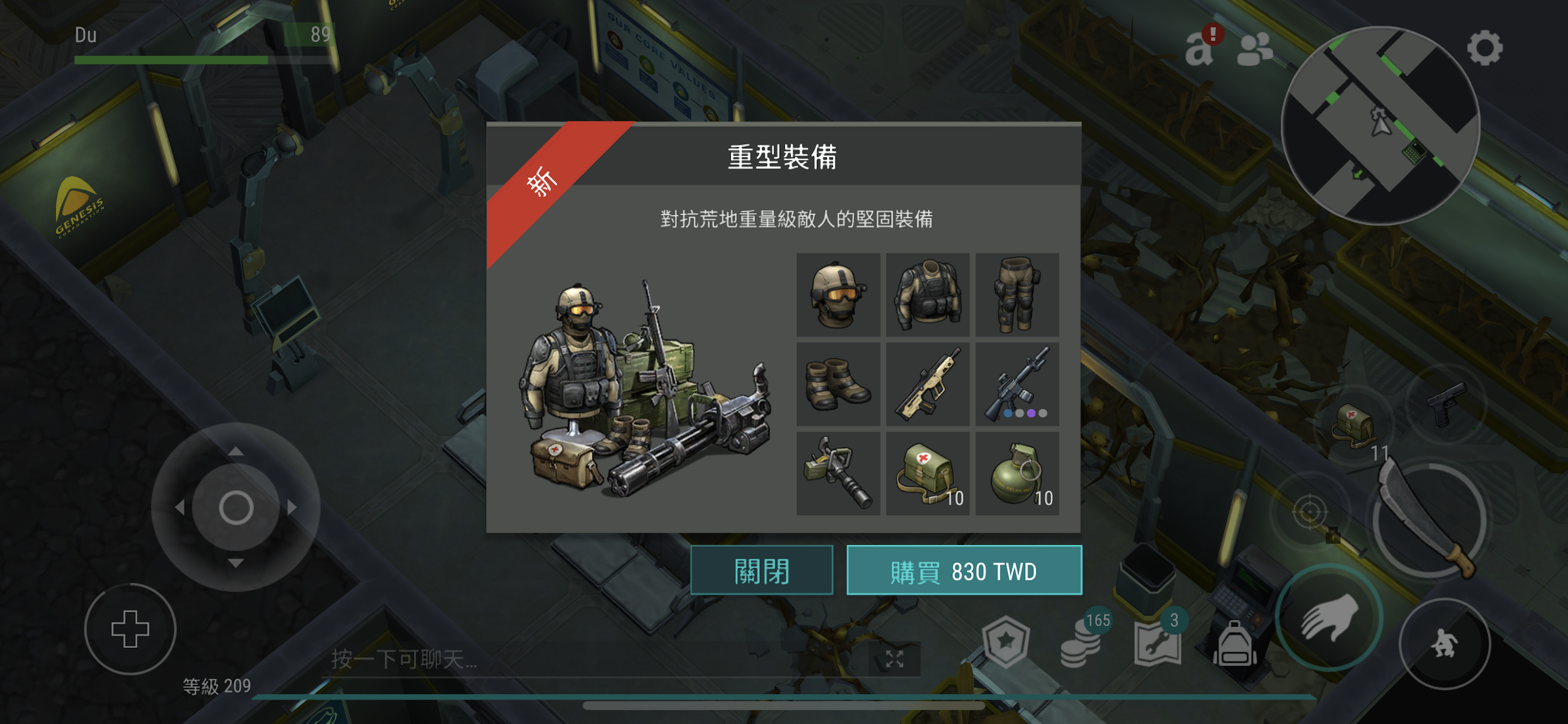1568x724 pixels.
Task: Open the backpack inventory icon
Action: point(1234,643)
